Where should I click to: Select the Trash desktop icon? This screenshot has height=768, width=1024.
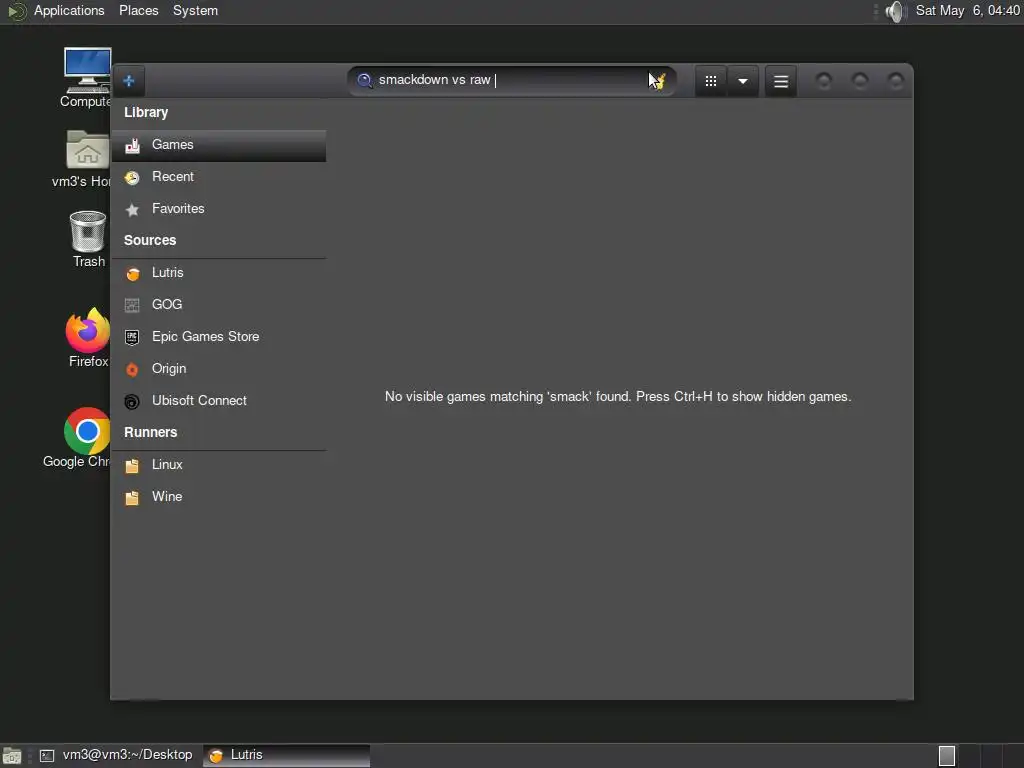coord(88,239)
